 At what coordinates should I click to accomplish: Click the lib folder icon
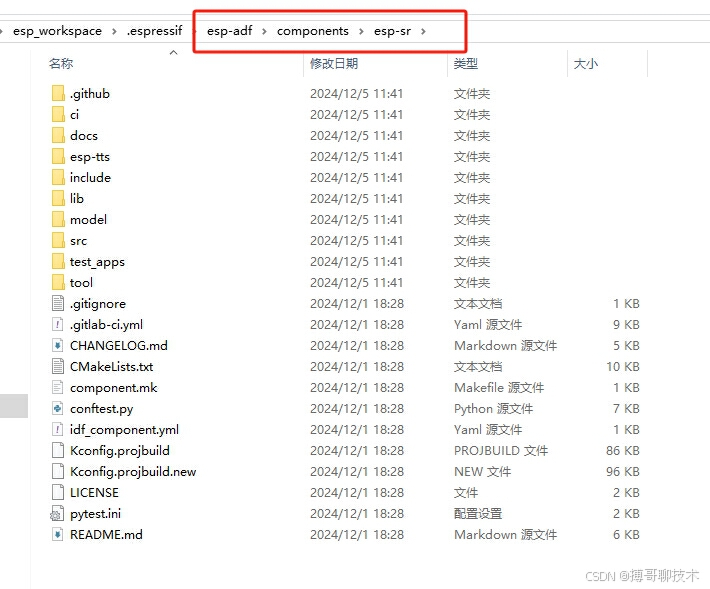click(58, 198)
